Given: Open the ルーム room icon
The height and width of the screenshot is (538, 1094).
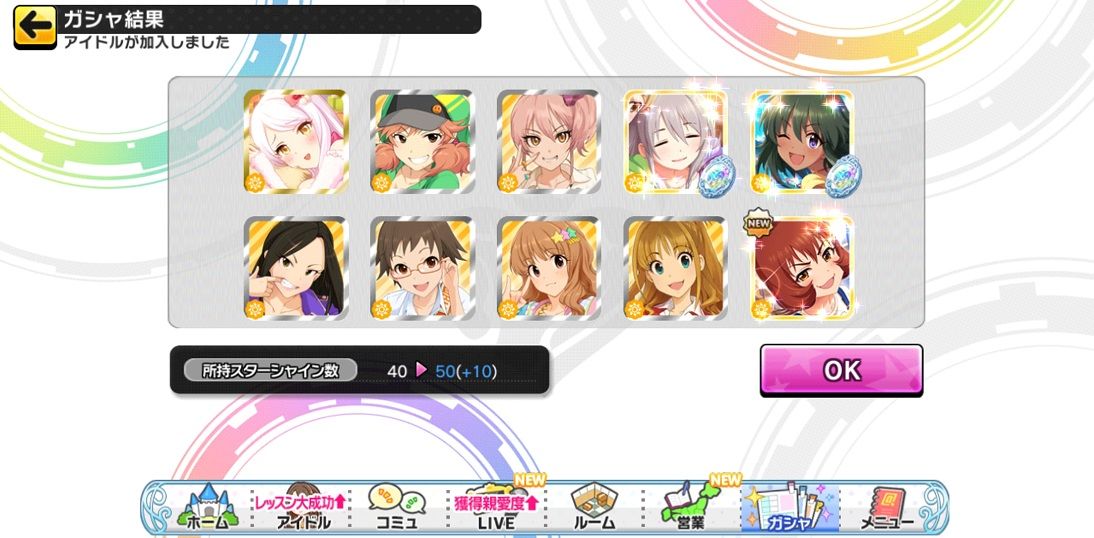Looking at the screenshot, I should [x=594, y=507].
